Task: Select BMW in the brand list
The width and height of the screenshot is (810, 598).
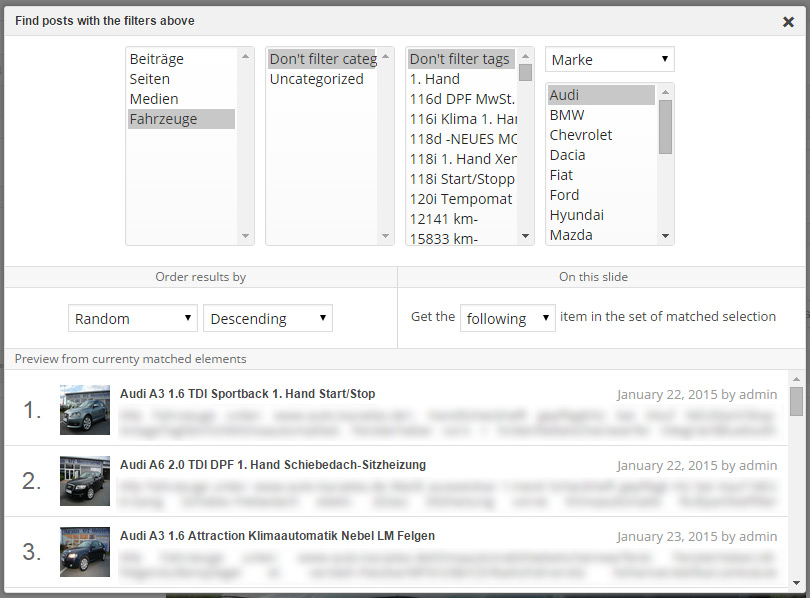Action: point(601,115)
